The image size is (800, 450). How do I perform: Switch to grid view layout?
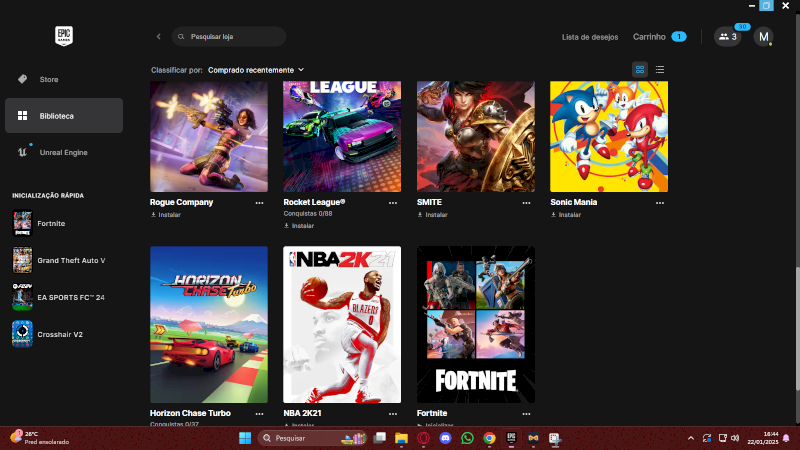(639, 69)
